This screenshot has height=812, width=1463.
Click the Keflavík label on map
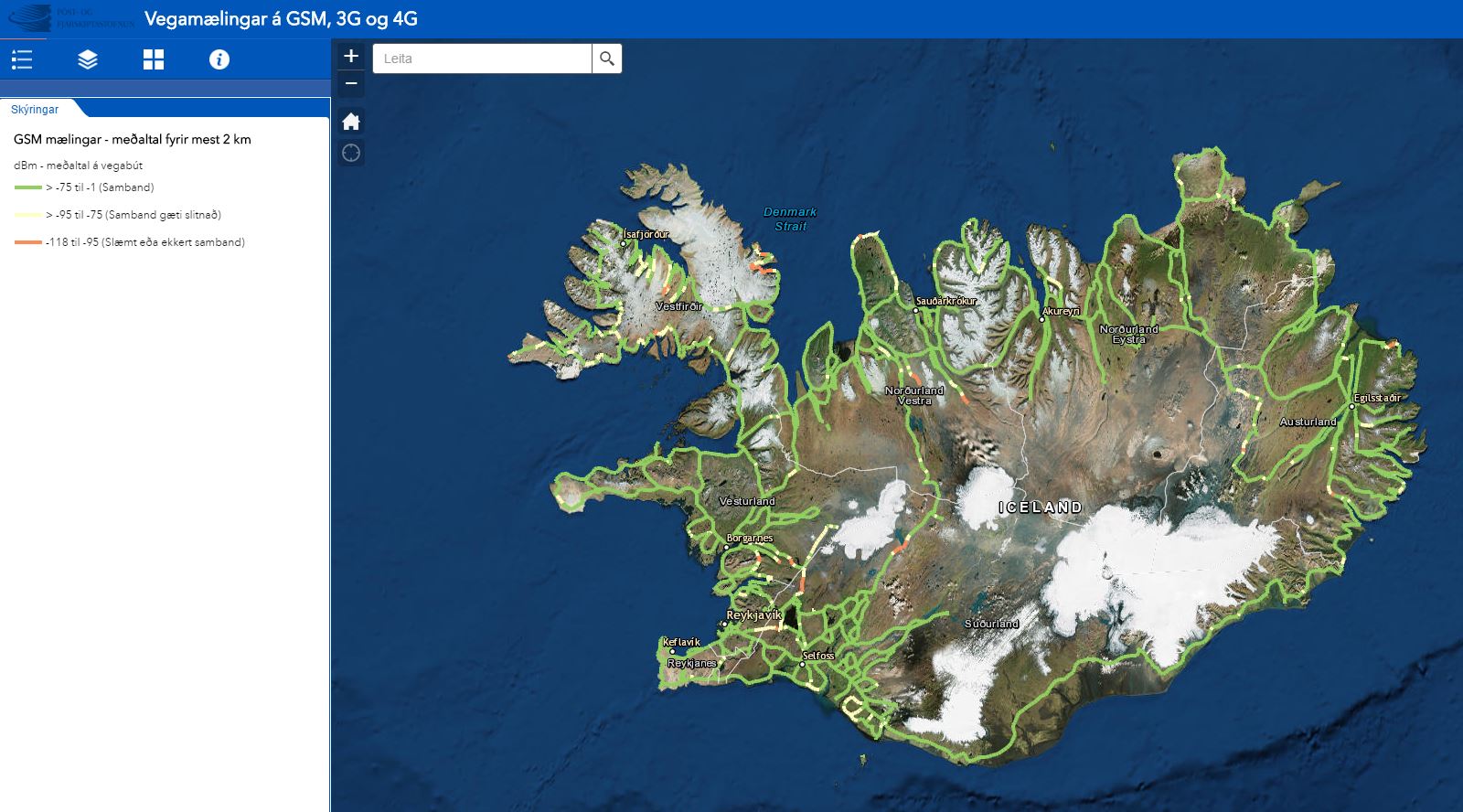point(681,642)
